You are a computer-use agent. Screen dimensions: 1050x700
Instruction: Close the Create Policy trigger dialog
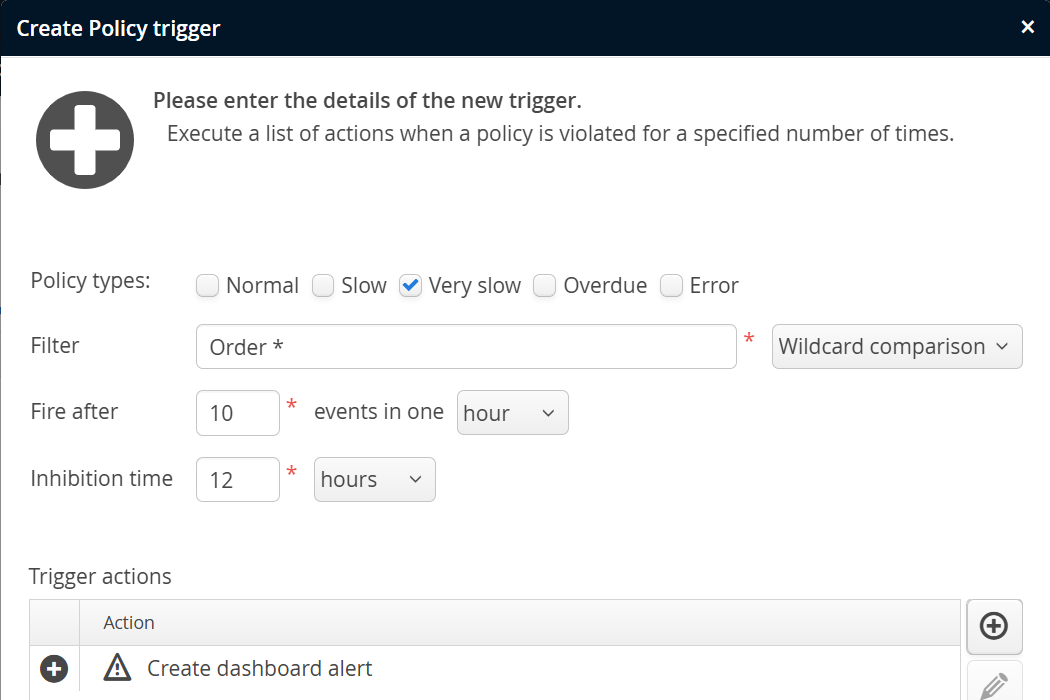[1027, 27]
